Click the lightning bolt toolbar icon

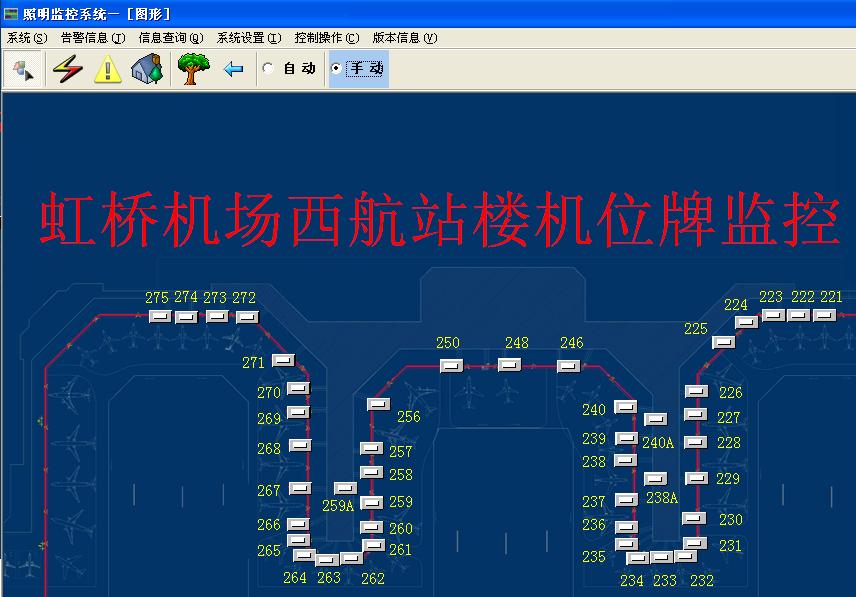[x=66, y=69]
